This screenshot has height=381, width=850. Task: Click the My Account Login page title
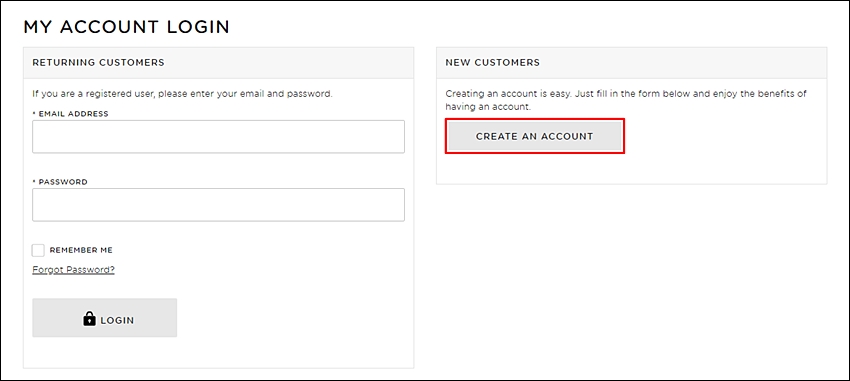point(126,27)
